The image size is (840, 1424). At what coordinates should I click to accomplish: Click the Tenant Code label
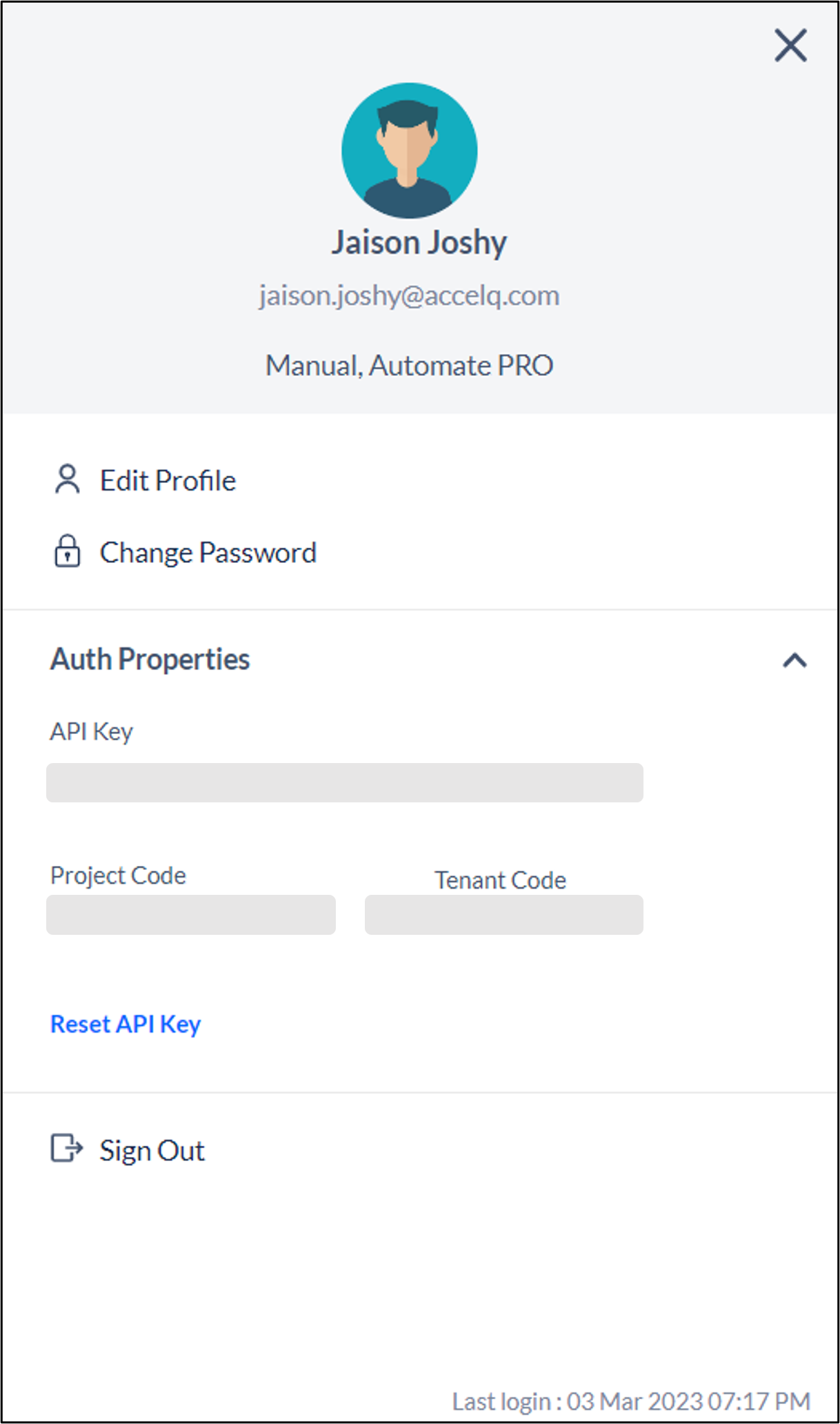[x=501, y=880]
